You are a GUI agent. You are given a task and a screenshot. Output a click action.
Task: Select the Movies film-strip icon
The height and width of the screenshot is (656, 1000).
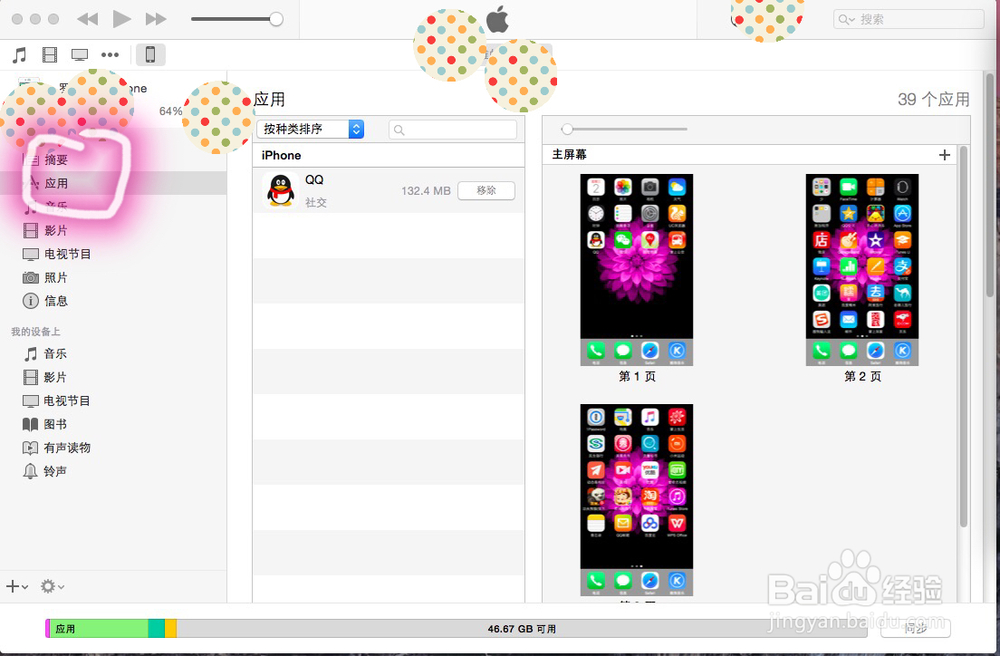tap(49, 54)
